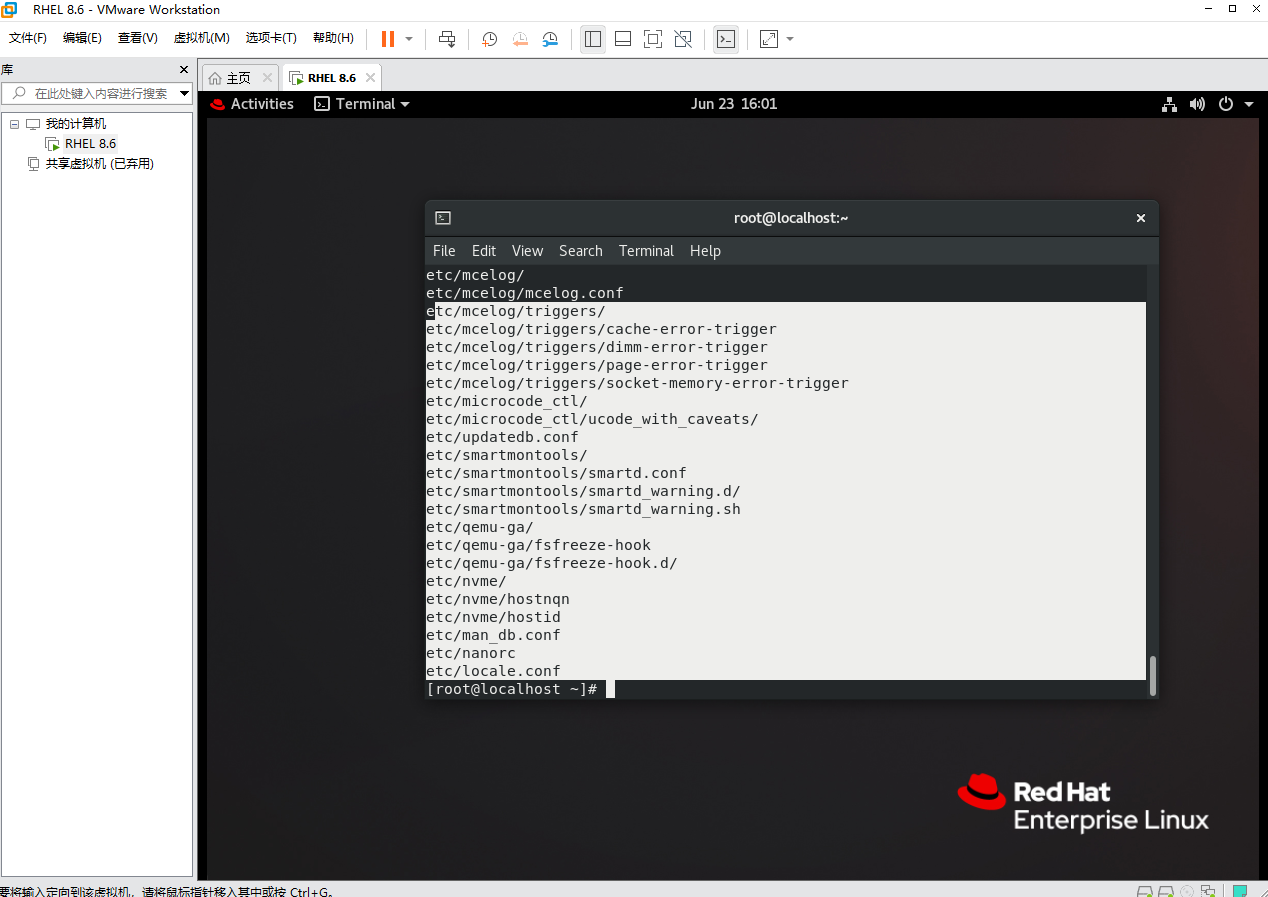
Task: Toggle the library sidebar view button
Action: click(593, 39)
